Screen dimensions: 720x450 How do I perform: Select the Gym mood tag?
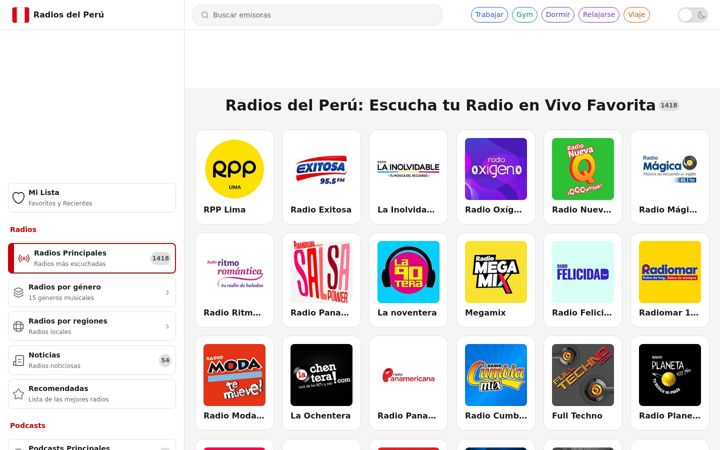[x=524, y=15]
